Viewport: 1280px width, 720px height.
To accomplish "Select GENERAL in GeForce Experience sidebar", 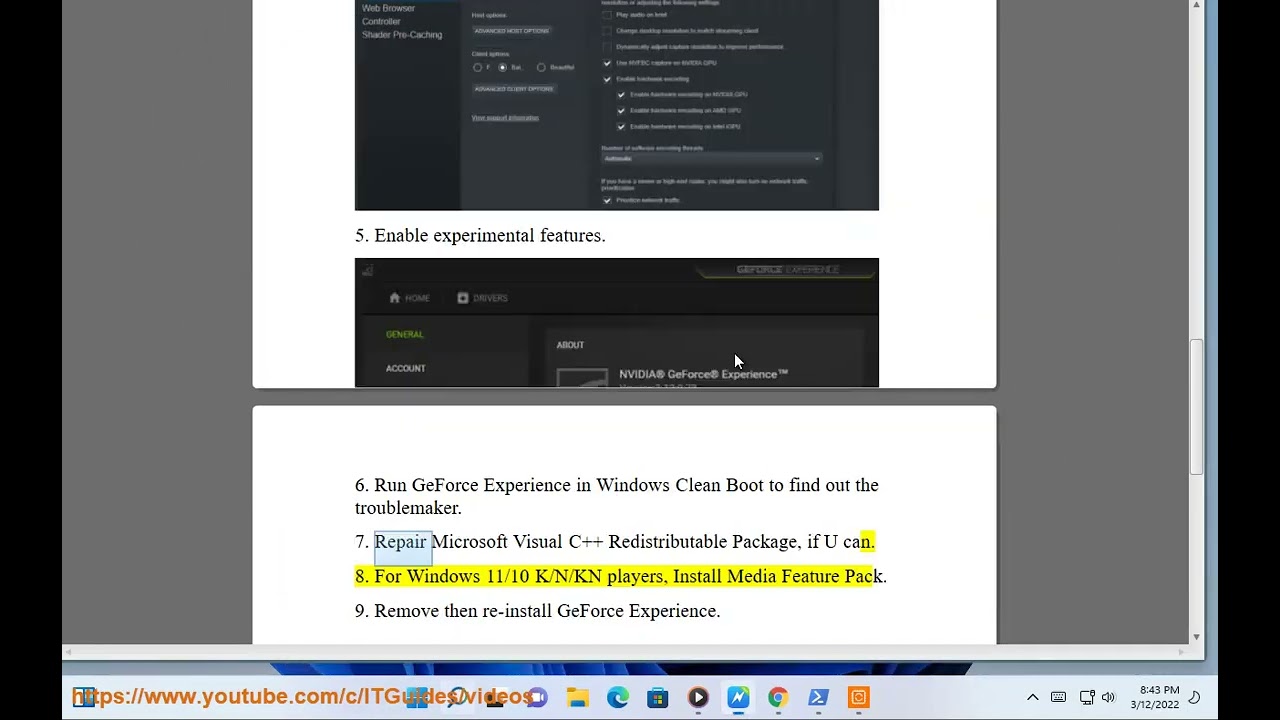I will [x=405, y=335].
